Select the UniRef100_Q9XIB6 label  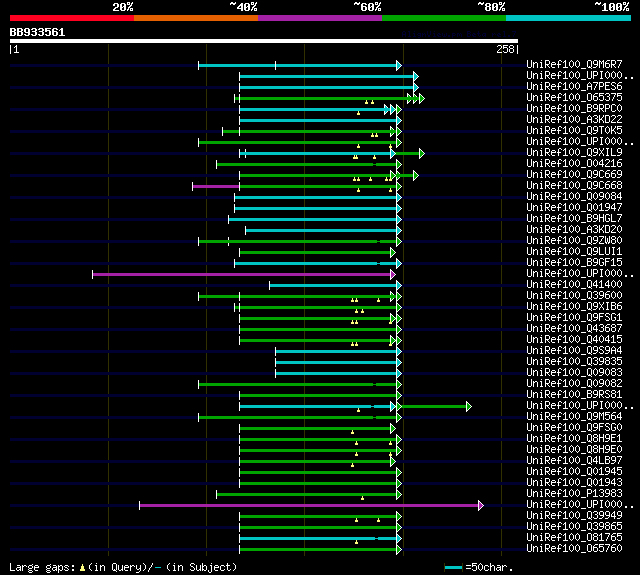tap(574, 307)
